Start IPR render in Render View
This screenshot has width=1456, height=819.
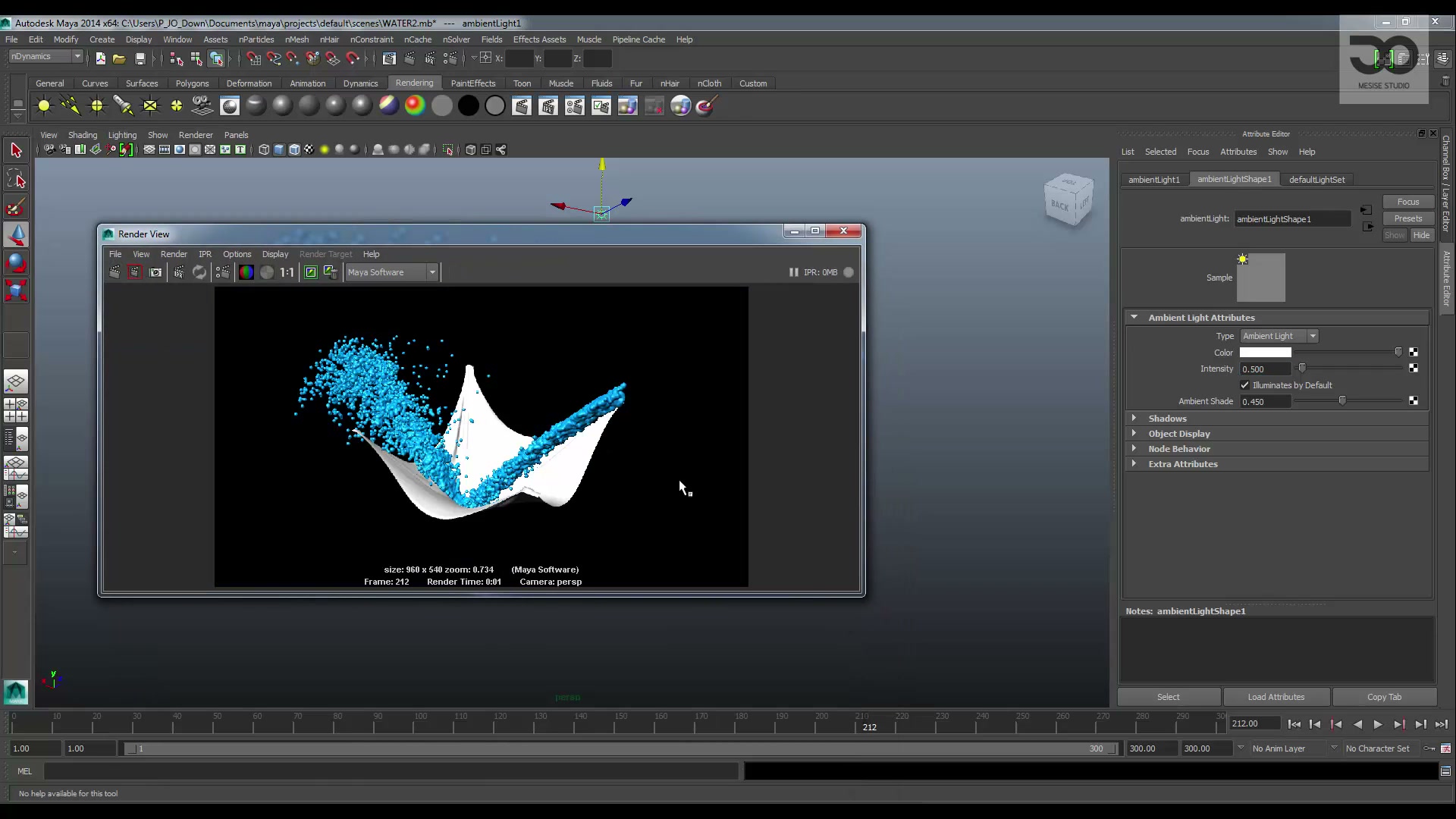[x=179, y=272]
